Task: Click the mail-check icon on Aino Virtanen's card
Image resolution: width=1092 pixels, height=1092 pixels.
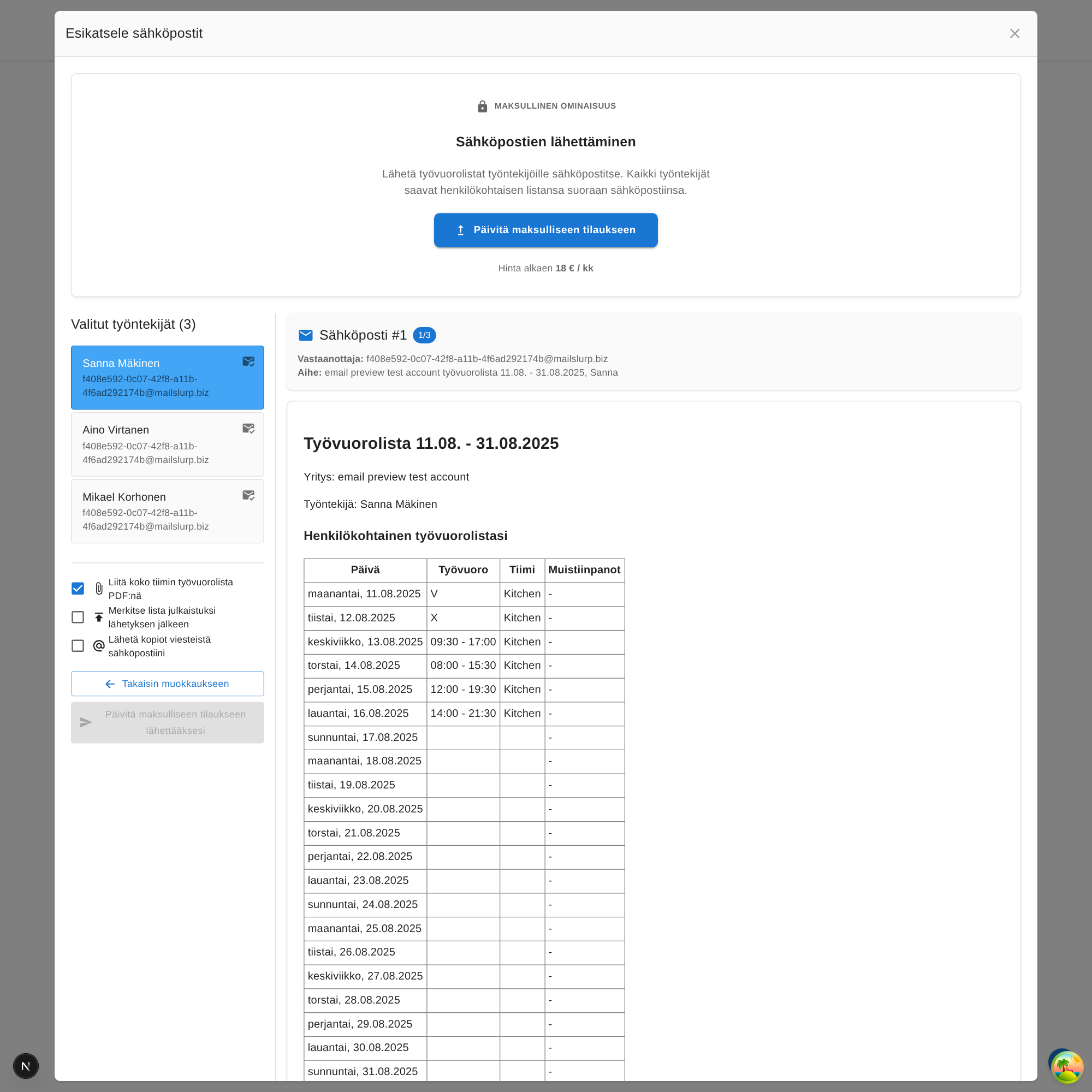Action: point(248,429)
